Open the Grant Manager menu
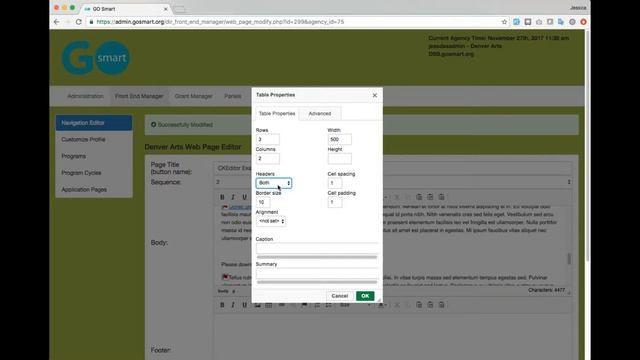This screenshot has width=640, height=360. click(x=193, y=96)
